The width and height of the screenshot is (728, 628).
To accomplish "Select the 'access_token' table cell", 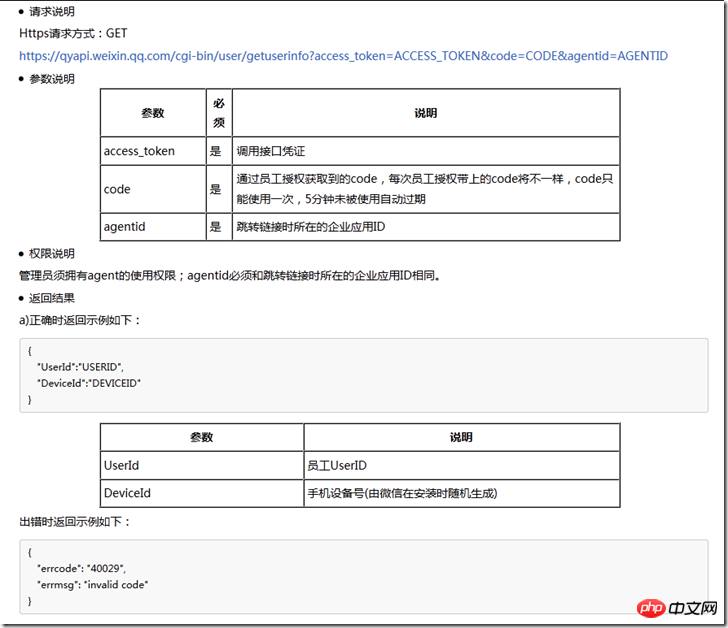I will 153,151.
